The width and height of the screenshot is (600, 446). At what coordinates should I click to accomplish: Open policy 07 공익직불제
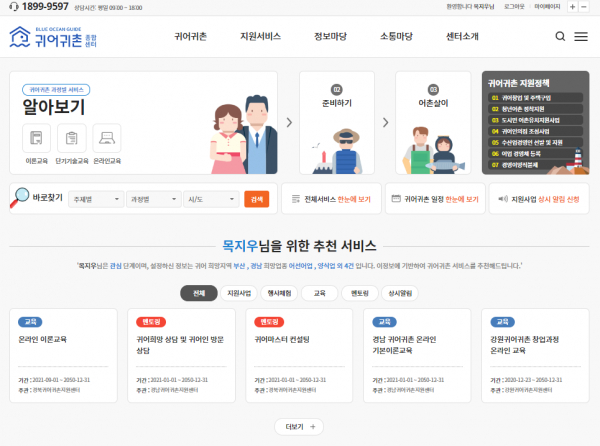[535, 165]
